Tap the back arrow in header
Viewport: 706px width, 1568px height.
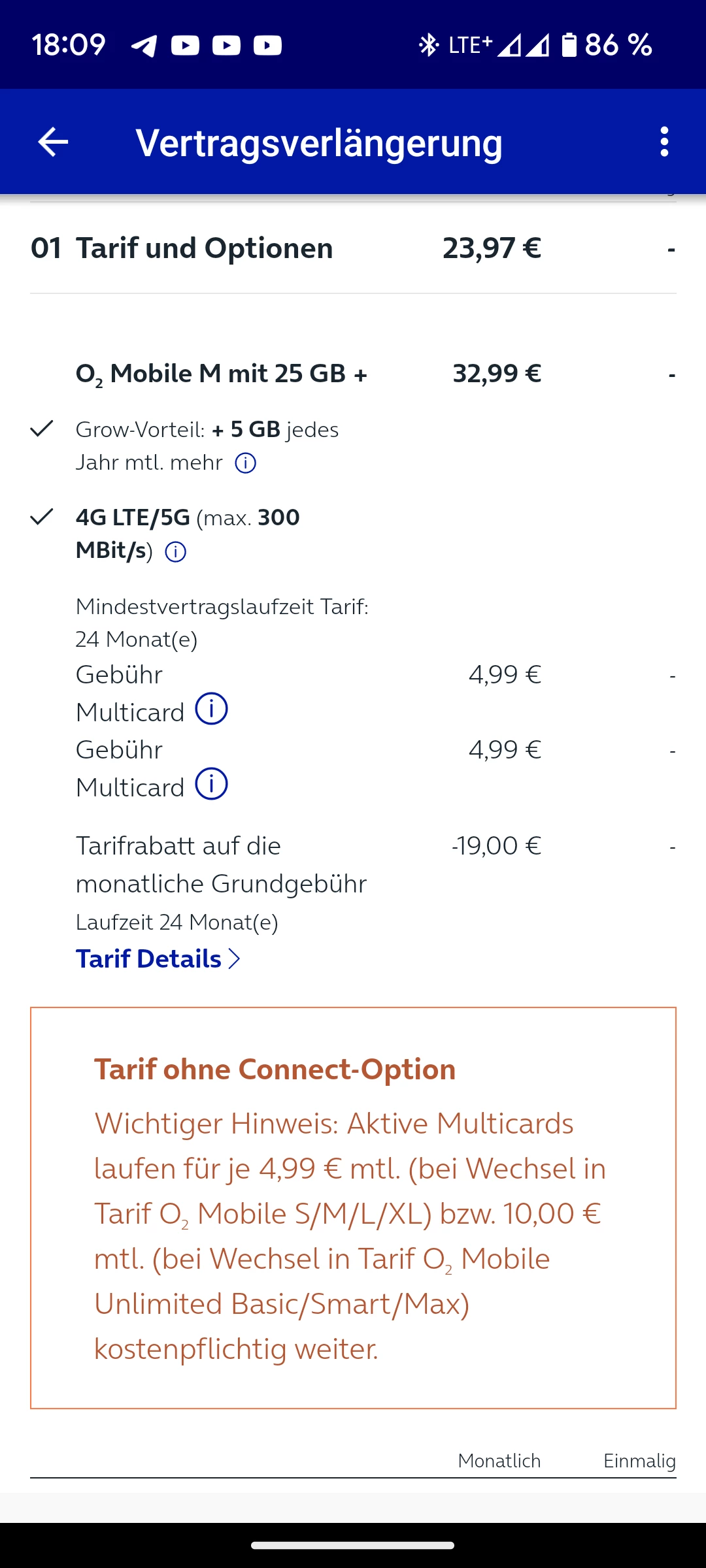(53, 142)
